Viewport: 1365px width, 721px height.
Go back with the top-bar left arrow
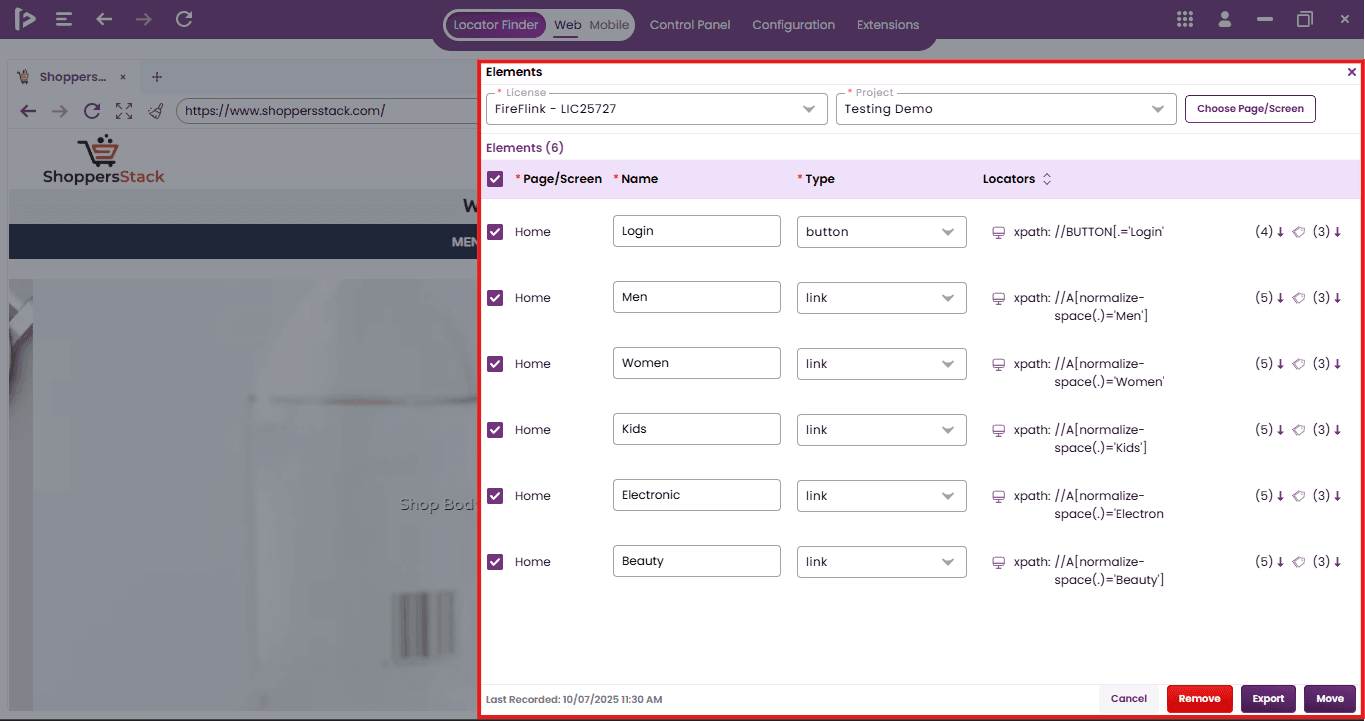coord(104,19)
